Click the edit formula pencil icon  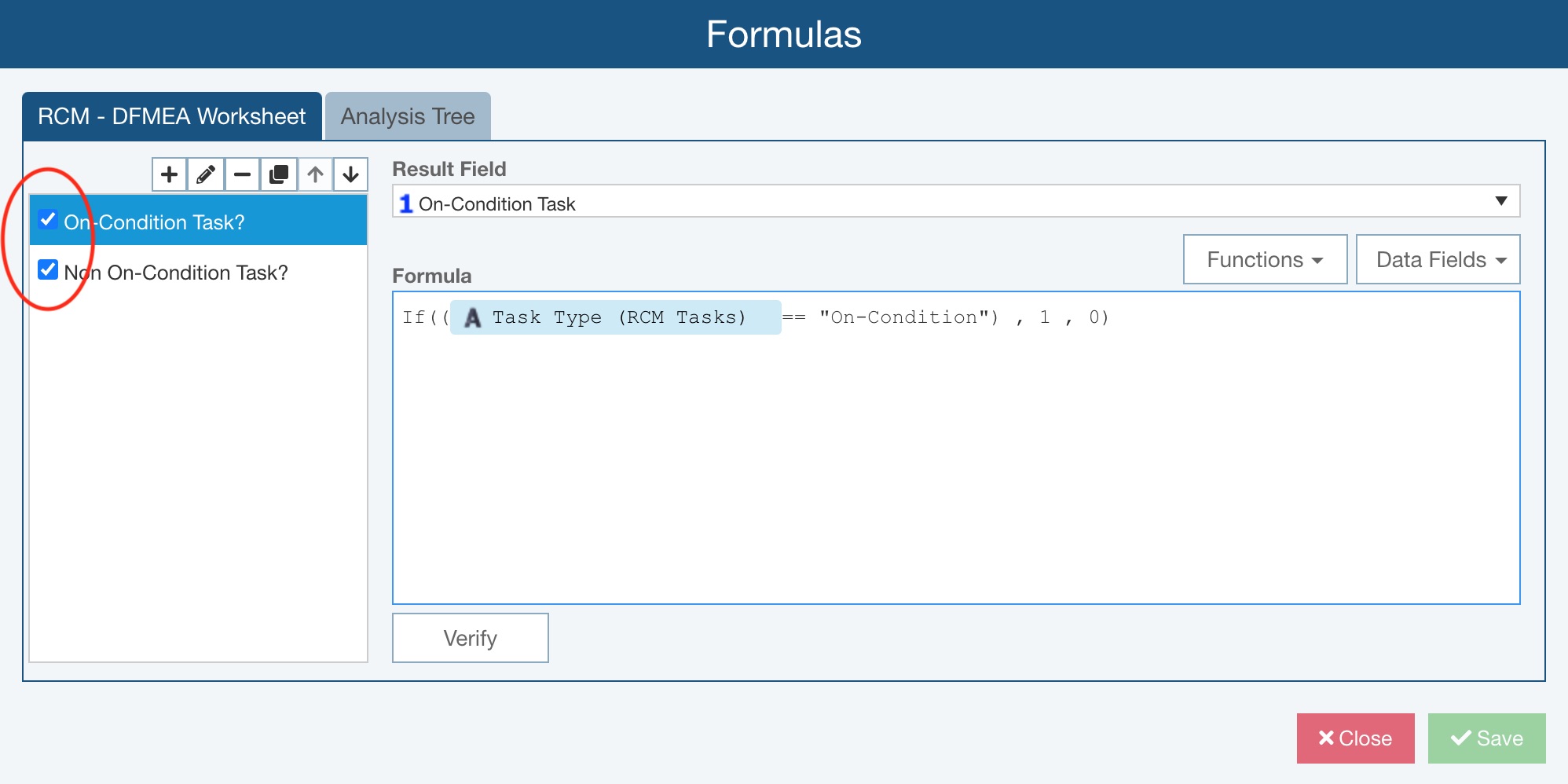tap(206, 174)
